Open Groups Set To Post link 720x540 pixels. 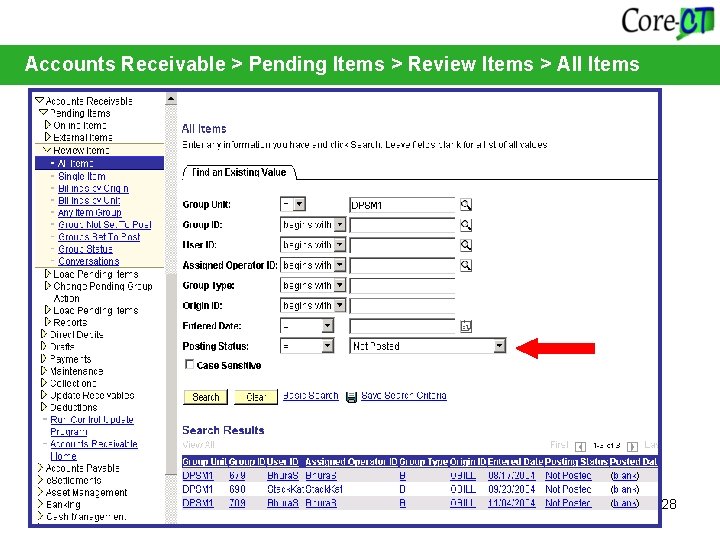99,237
